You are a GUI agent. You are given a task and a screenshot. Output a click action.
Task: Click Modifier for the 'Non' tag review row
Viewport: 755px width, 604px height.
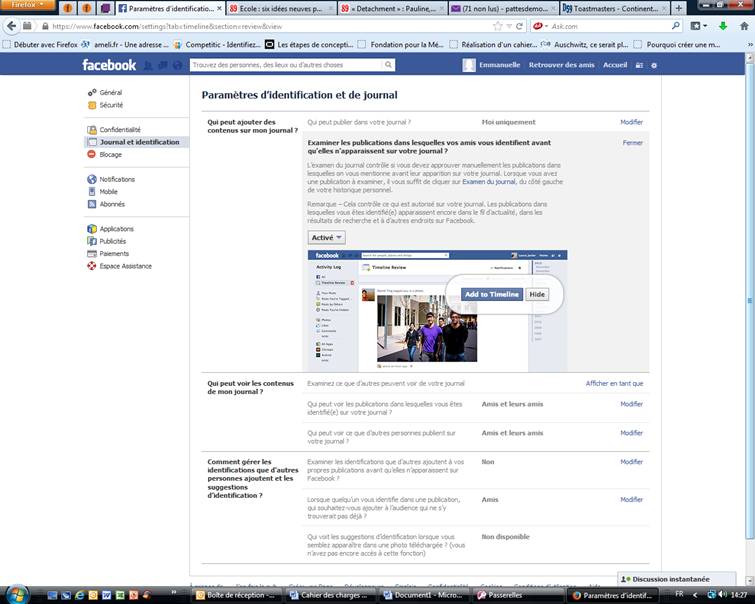pyautogui.click(x=631, y=462)
